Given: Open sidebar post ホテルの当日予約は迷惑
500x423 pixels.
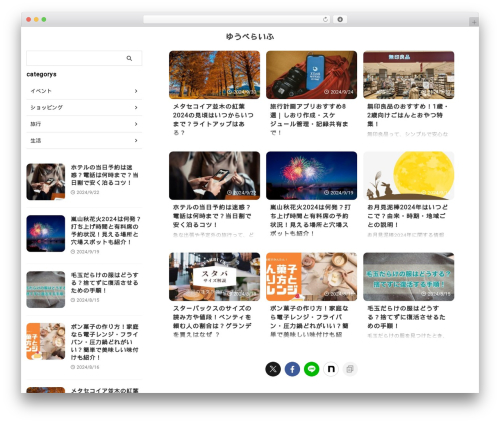Looking at the screenshot, I should pyautogui.click(x=104, y=175).
